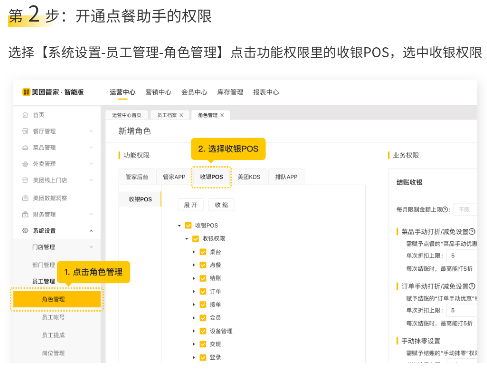Image resolution: width=487 pixels, height=370 pixels.
Task: Expand the 桌台 tree node arrow
Action: point(194,252)
